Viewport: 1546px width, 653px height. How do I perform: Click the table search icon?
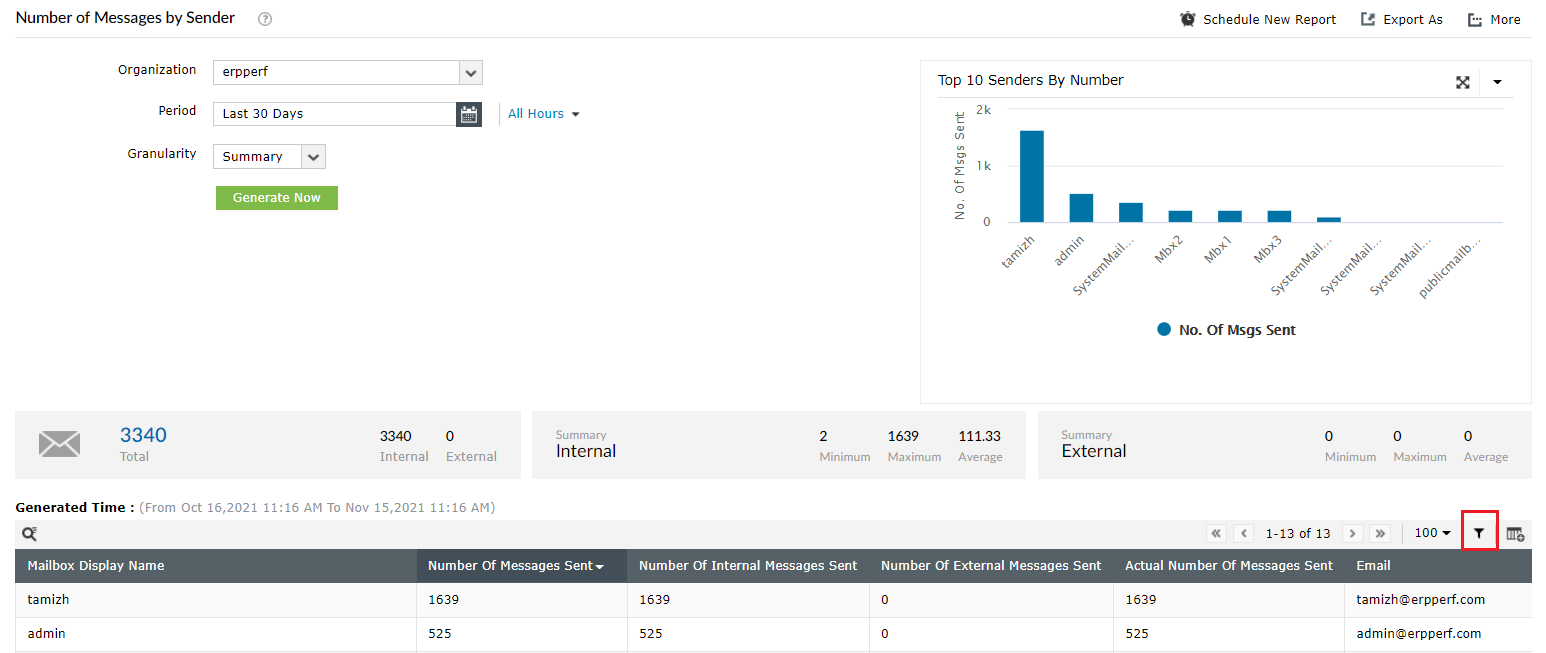30,534
